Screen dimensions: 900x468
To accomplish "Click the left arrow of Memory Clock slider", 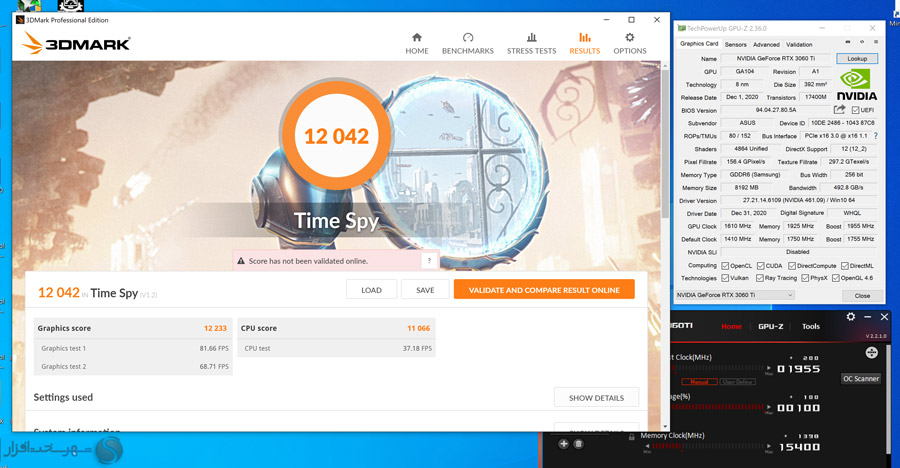I will (647, 446).
